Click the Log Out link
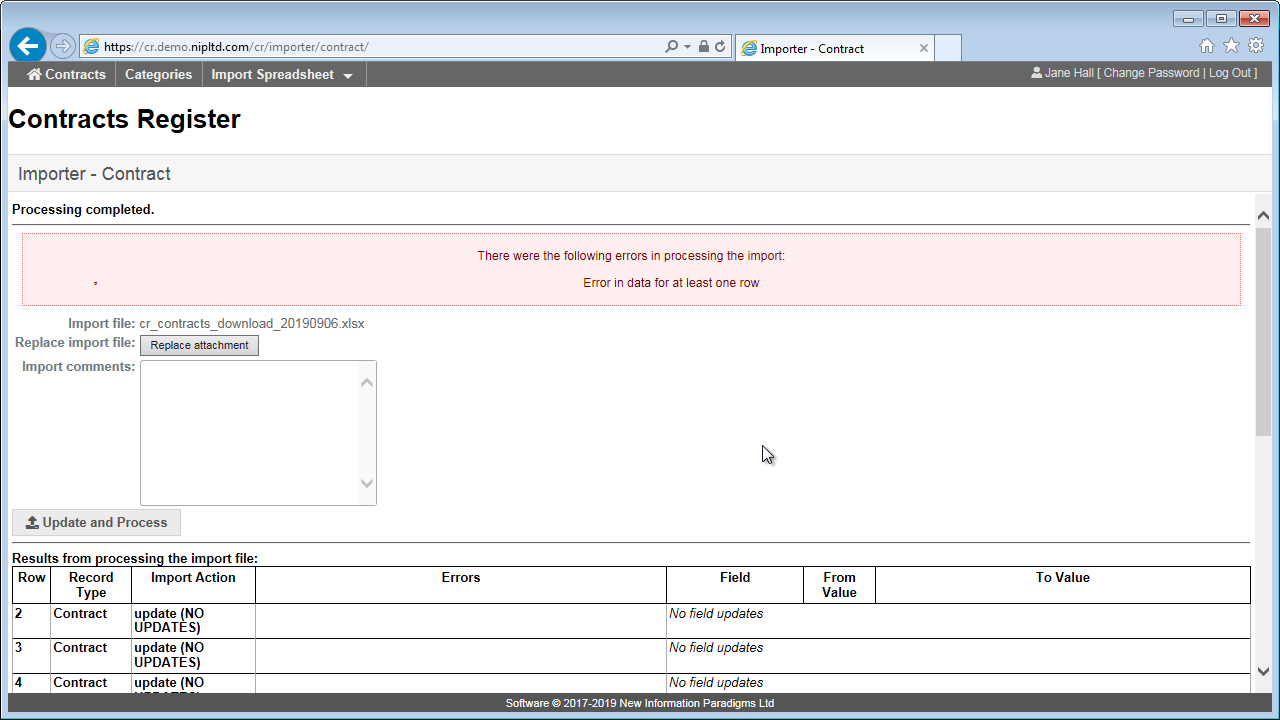Image resolution: width=1280 pixels, height=720 pixels. [x=1230, y=73]
